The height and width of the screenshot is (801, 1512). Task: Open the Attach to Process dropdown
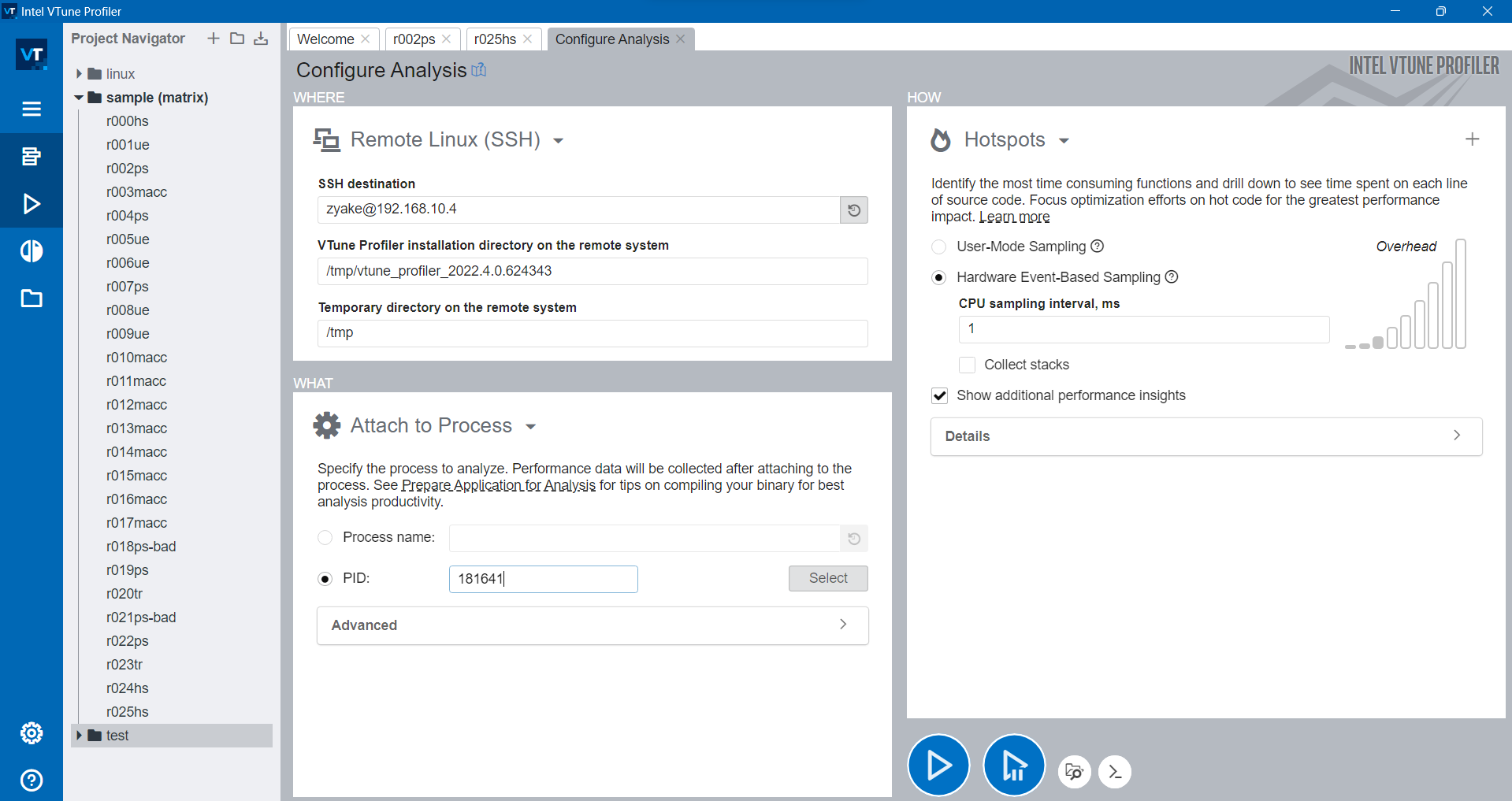point(531,427)
